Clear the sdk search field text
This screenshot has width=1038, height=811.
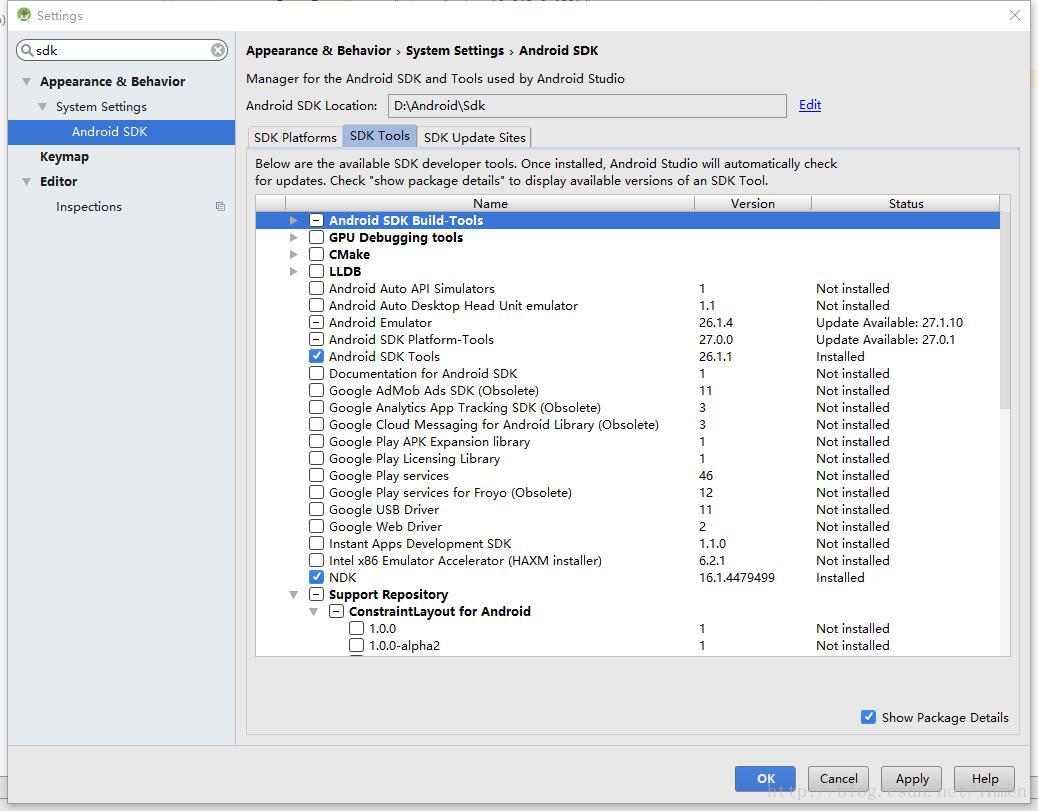(x=218, y=50)
